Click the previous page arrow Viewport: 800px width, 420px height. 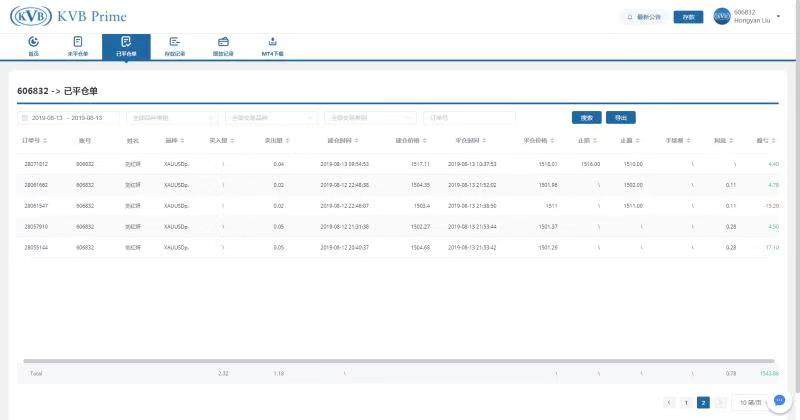(x=669, y=402)
